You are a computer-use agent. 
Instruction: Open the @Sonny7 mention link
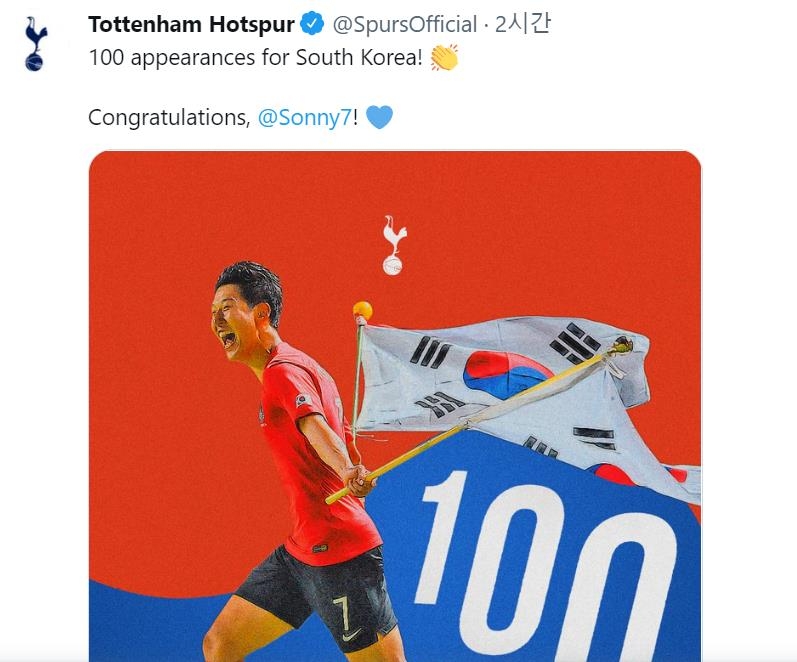pyautogui.click(x=304, y=118)
